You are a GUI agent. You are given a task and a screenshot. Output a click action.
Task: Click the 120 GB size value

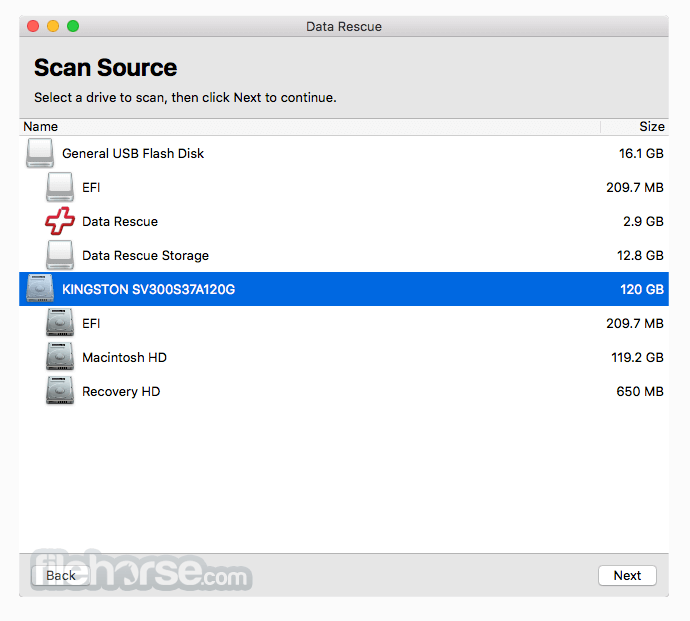[x=642, y=289]
